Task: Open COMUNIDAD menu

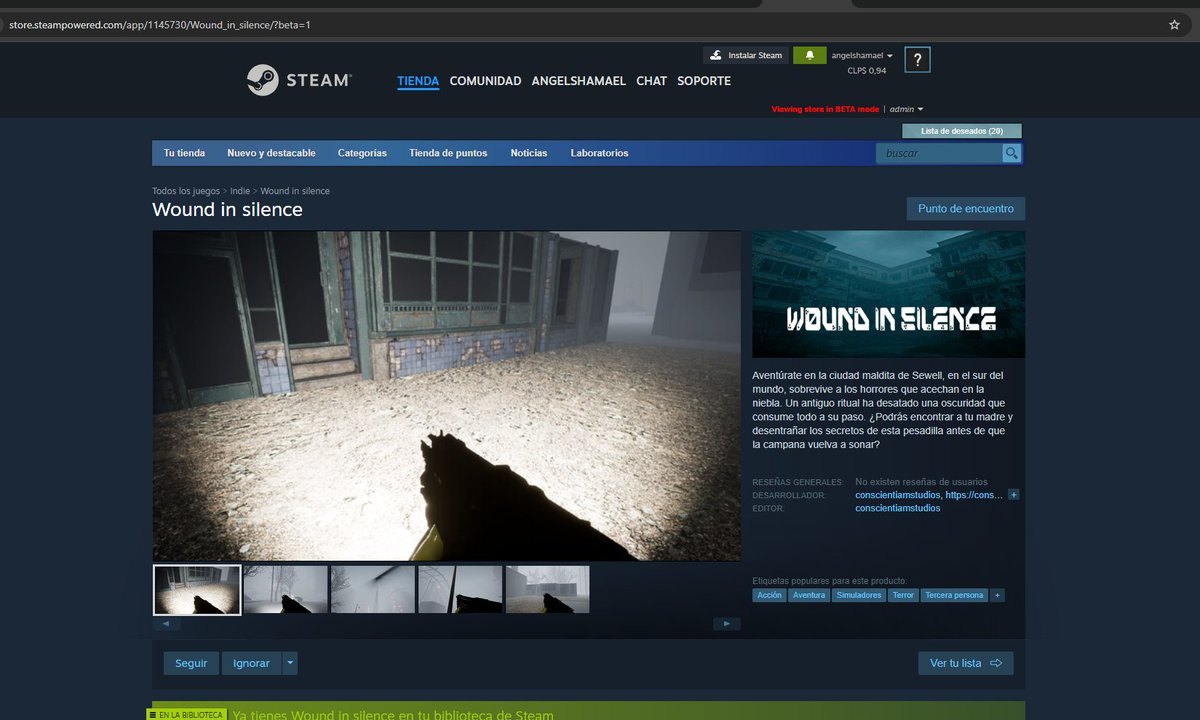Action: pos(485,81)
